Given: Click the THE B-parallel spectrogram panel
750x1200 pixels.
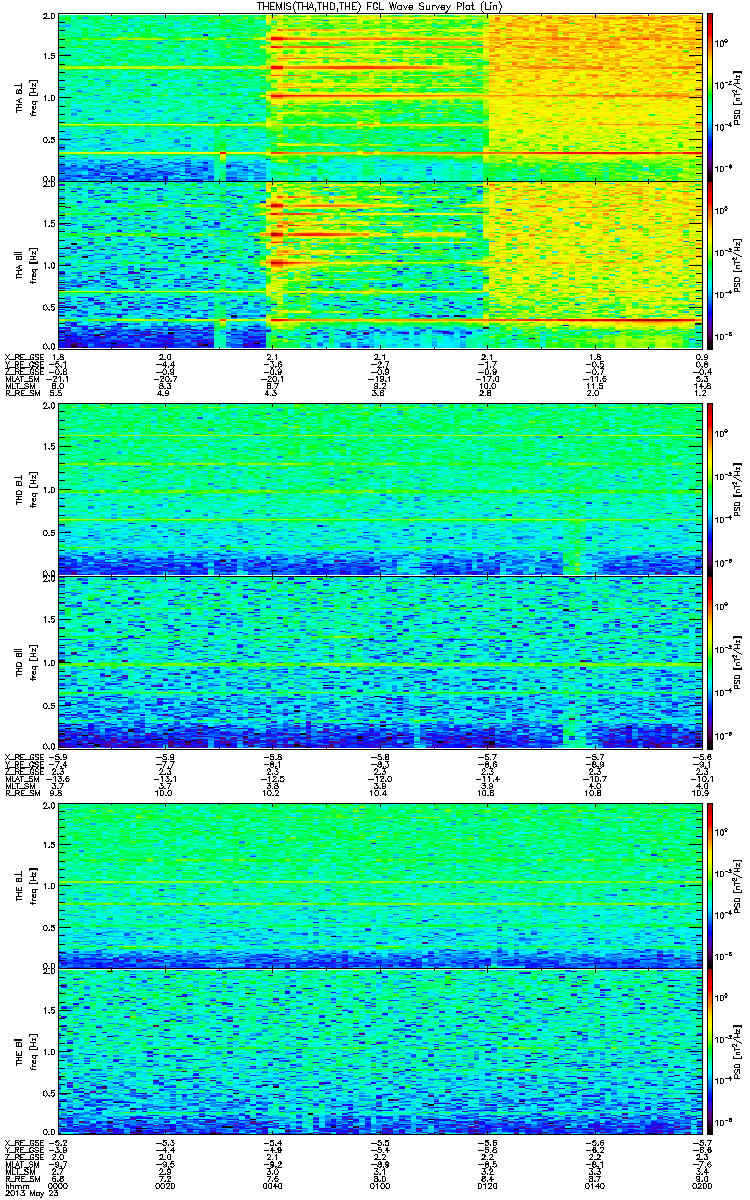Looking at the screenshot, I should click(x=378, y=1052).
